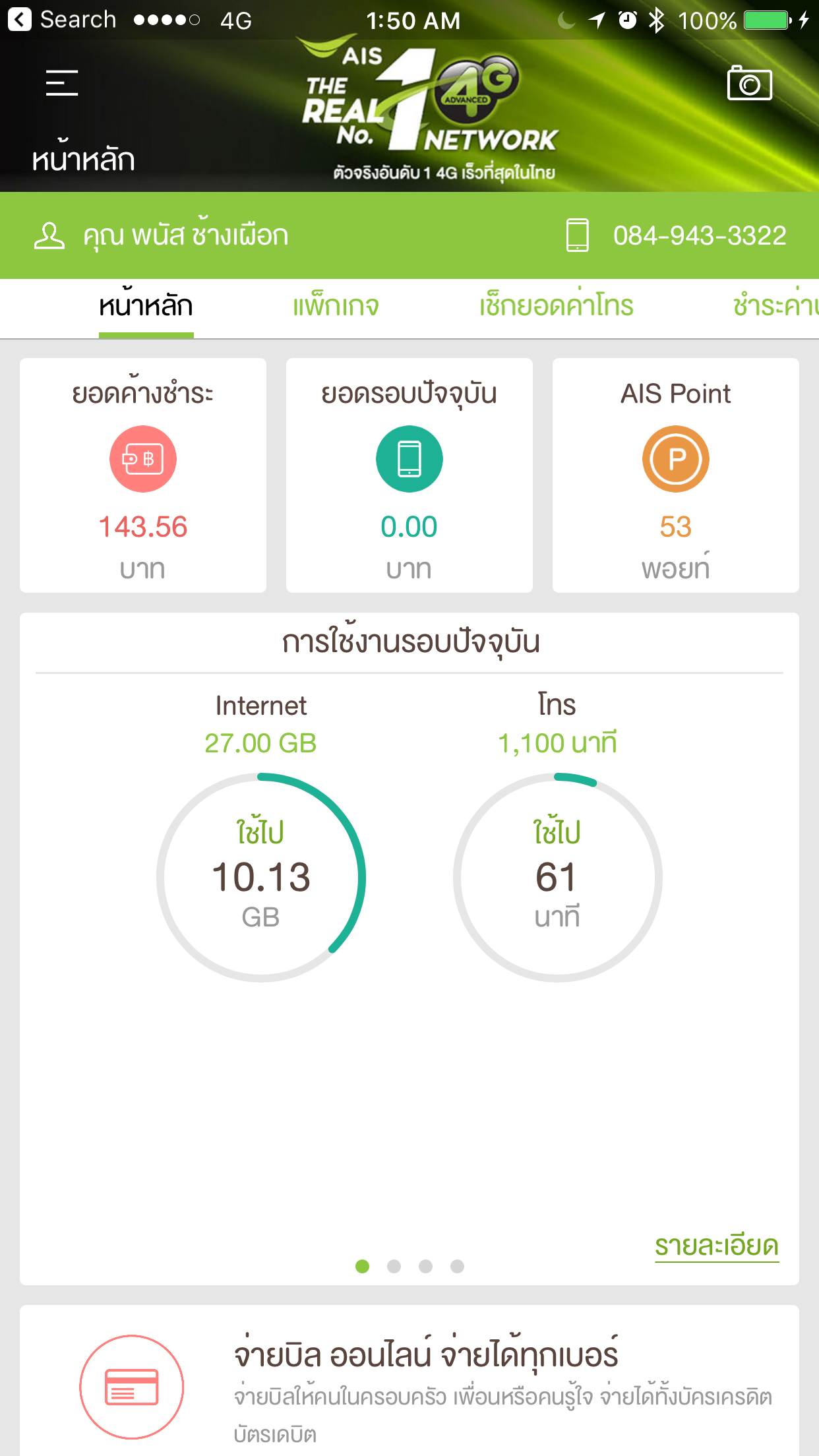
Task: Select the second page indicator dot
Action: click(x=394, y=1266)
